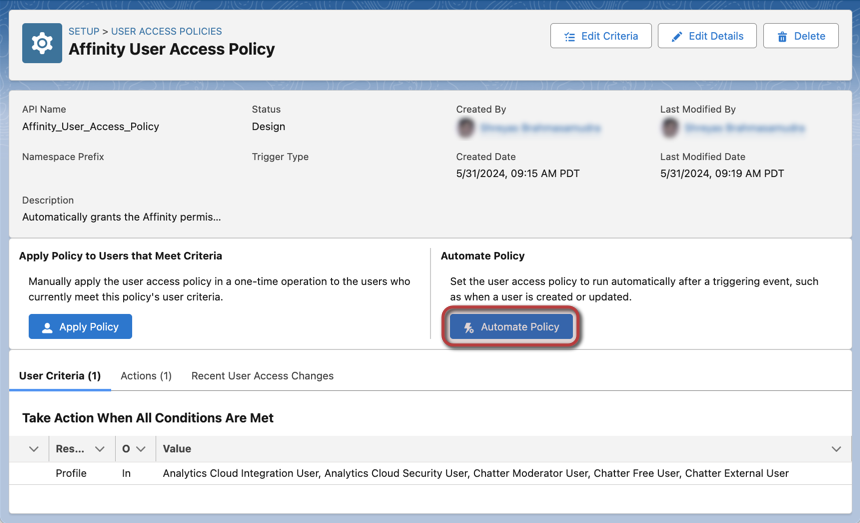This screenshot has width=860, height=523.
Task: Expand the first column header chevron
Action: point(33,449)
